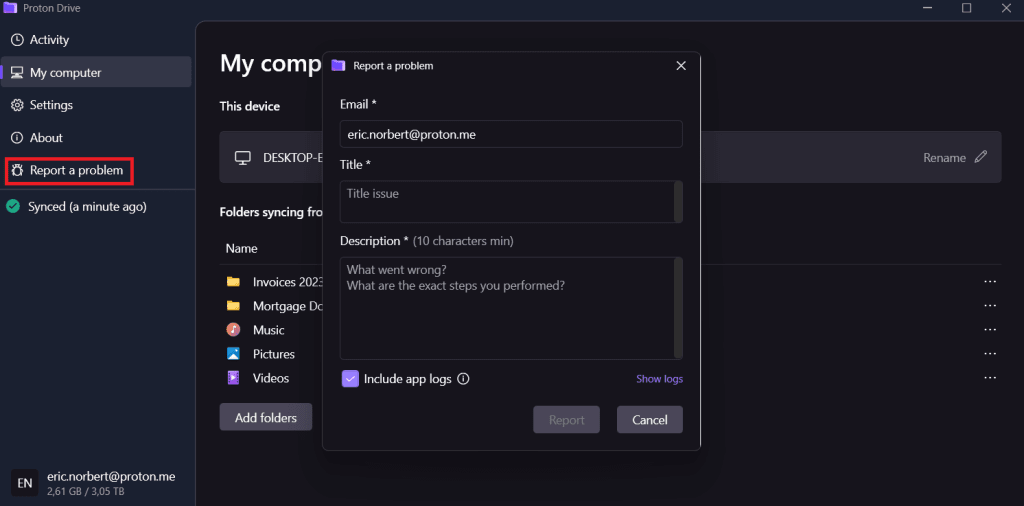Click the Title issue input field
1024x506 pixels.
tap(511, 202)
